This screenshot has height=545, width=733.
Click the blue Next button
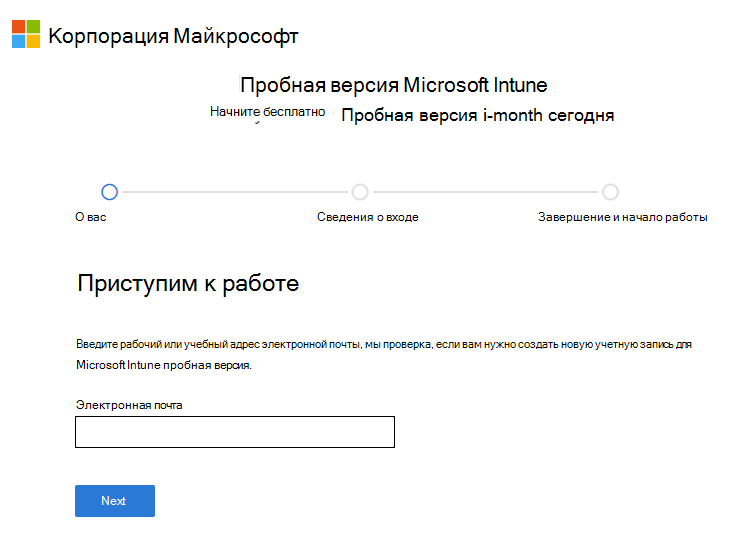115,501
